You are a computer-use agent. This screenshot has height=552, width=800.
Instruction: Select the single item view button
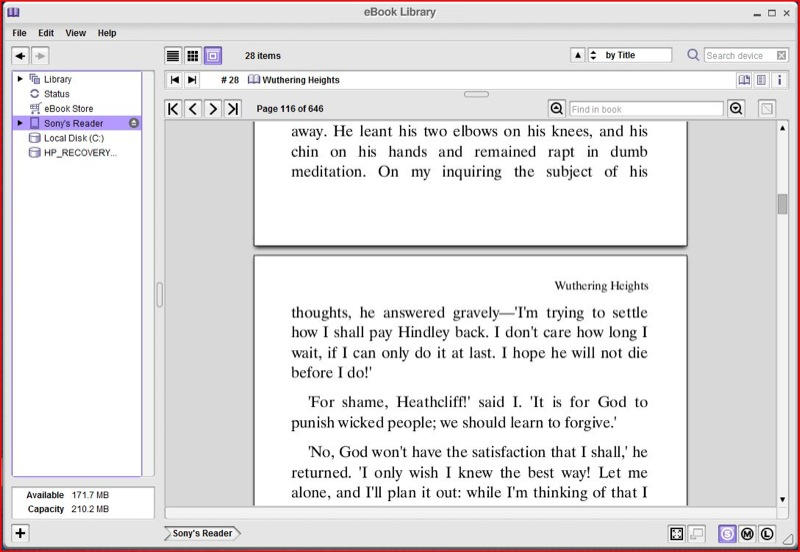pyautogui.click(x=213, y=56)
